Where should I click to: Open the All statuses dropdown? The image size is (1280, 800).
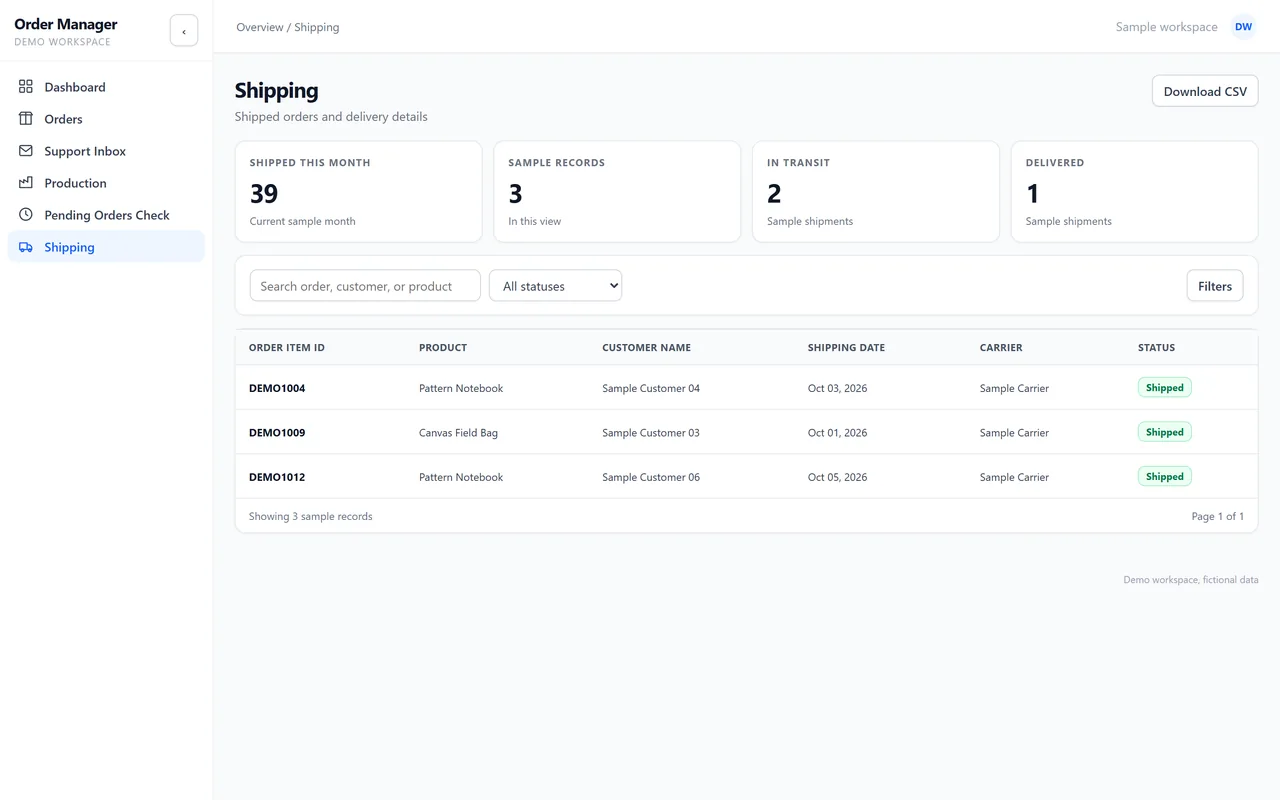[x=555, y=286]
